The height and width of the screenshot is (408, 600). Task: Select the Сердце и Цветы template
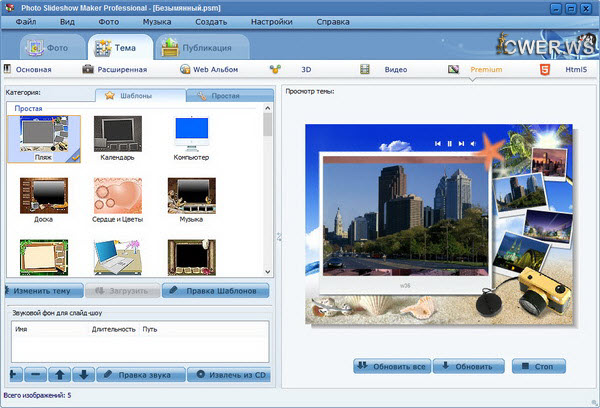click(117, 200)
